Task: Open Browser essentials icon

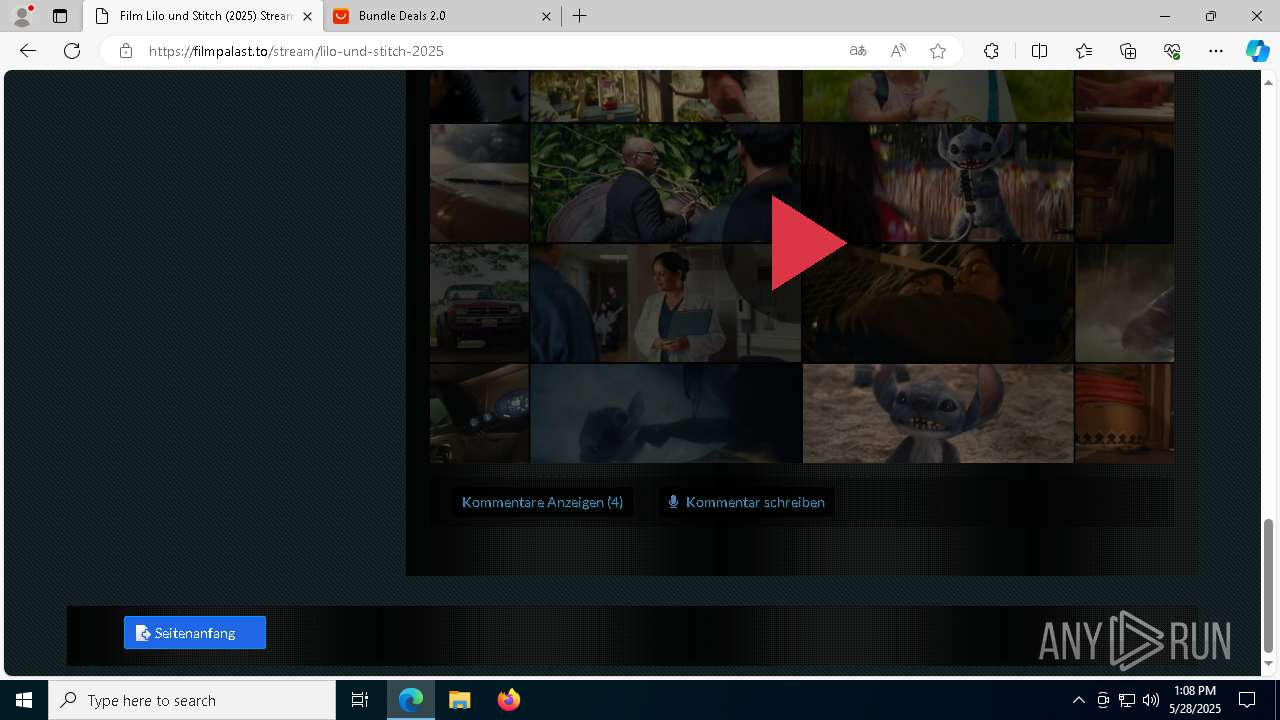Action: (1172, 51)
